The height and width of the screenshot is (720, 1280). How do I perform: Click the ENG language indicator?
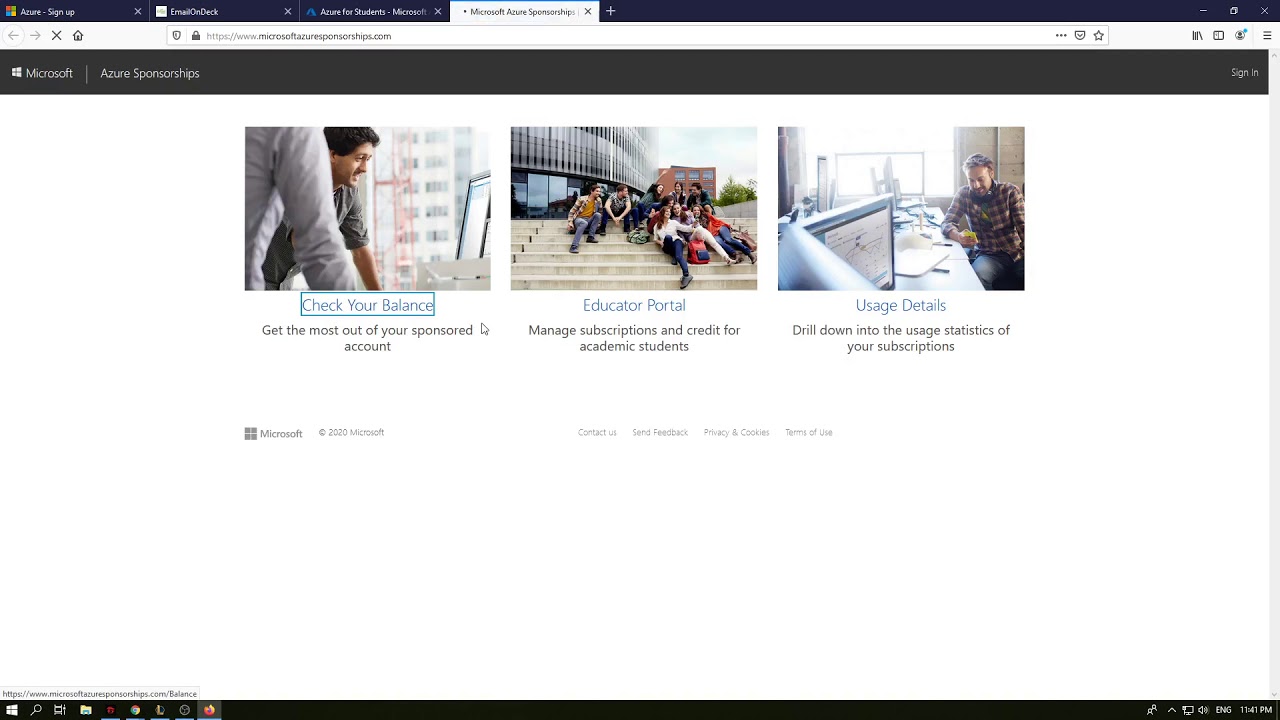[x=1223, y=710]
